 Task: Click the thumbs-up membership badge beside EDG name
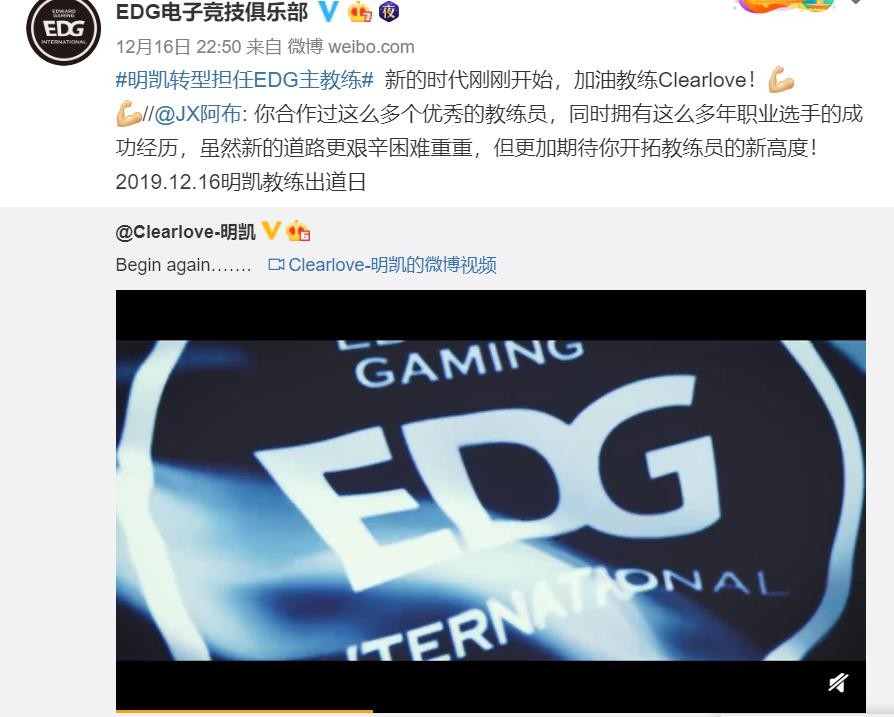[x=360, y=11]
